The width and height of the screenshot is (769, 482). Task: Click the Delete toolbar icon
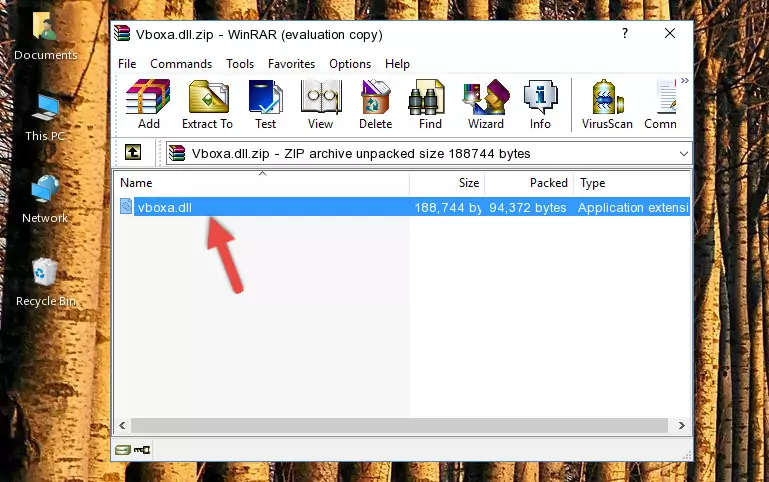pyautogui.click(x=375, y=104)
